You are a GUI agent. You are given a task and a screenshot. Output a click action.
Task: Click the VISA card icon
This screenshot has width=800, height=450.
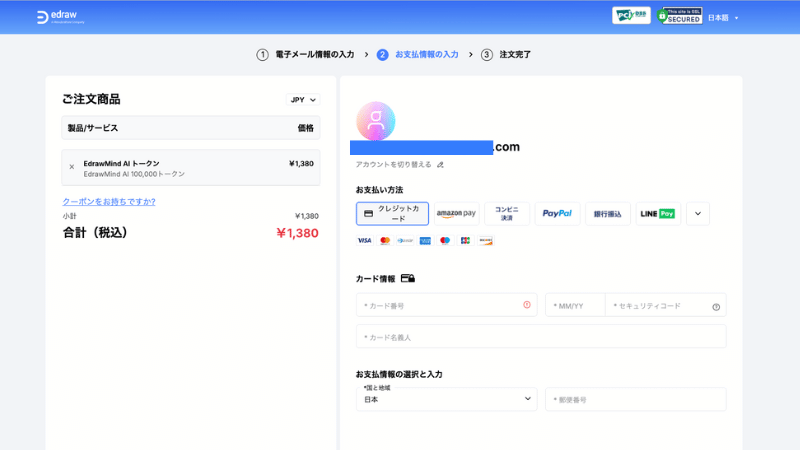364,240
